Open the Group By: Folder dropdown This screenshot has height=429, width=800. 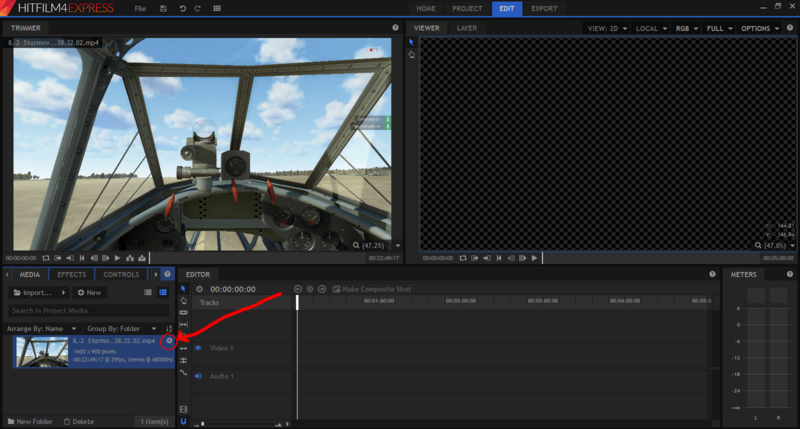coord(122,329)
